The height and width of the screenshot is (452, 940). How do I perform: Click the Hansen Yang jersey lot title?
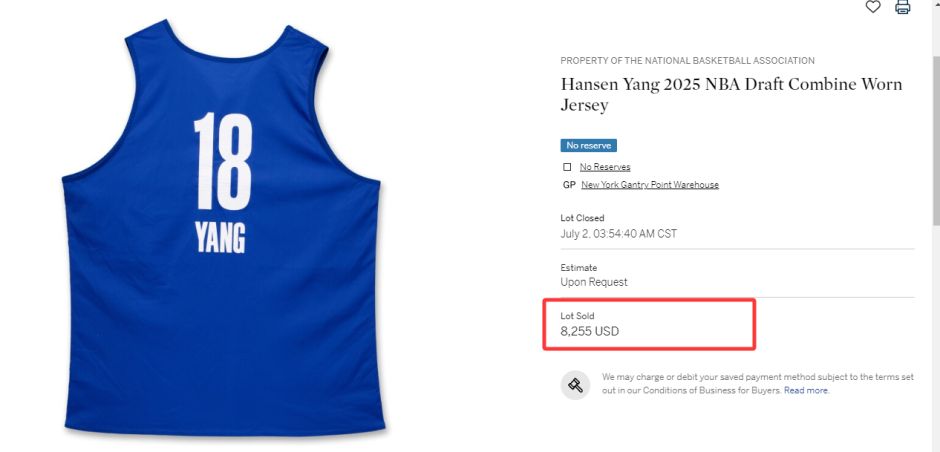[730, 94]
